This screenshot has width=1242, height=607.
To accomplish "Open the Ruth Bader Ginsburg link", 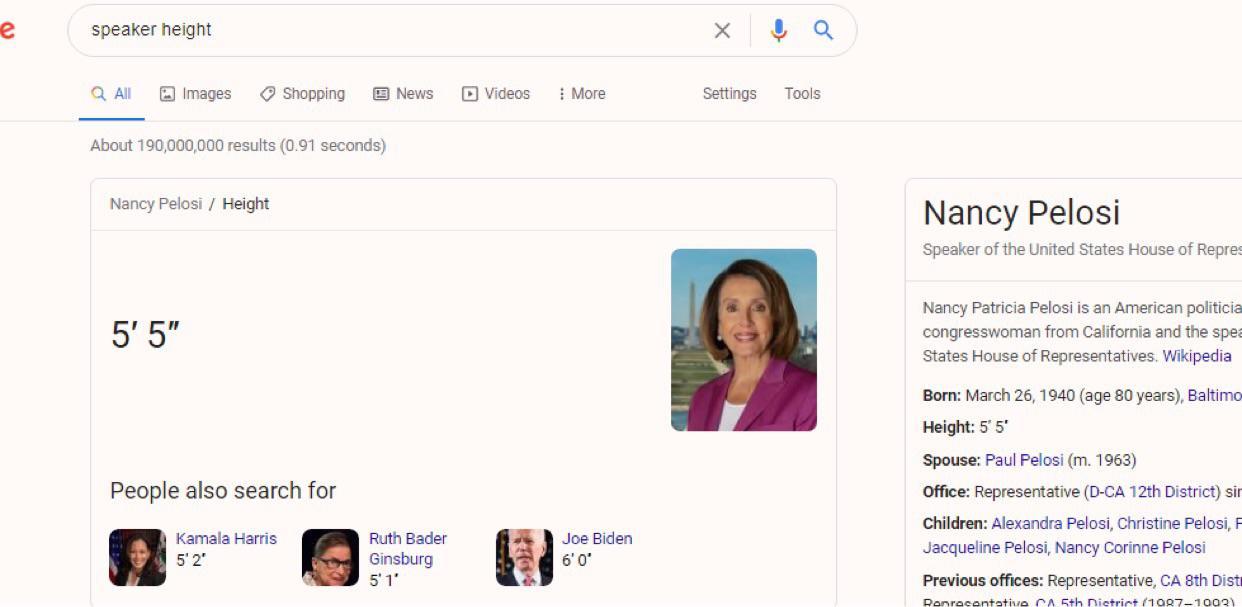I will click(407, 548).
